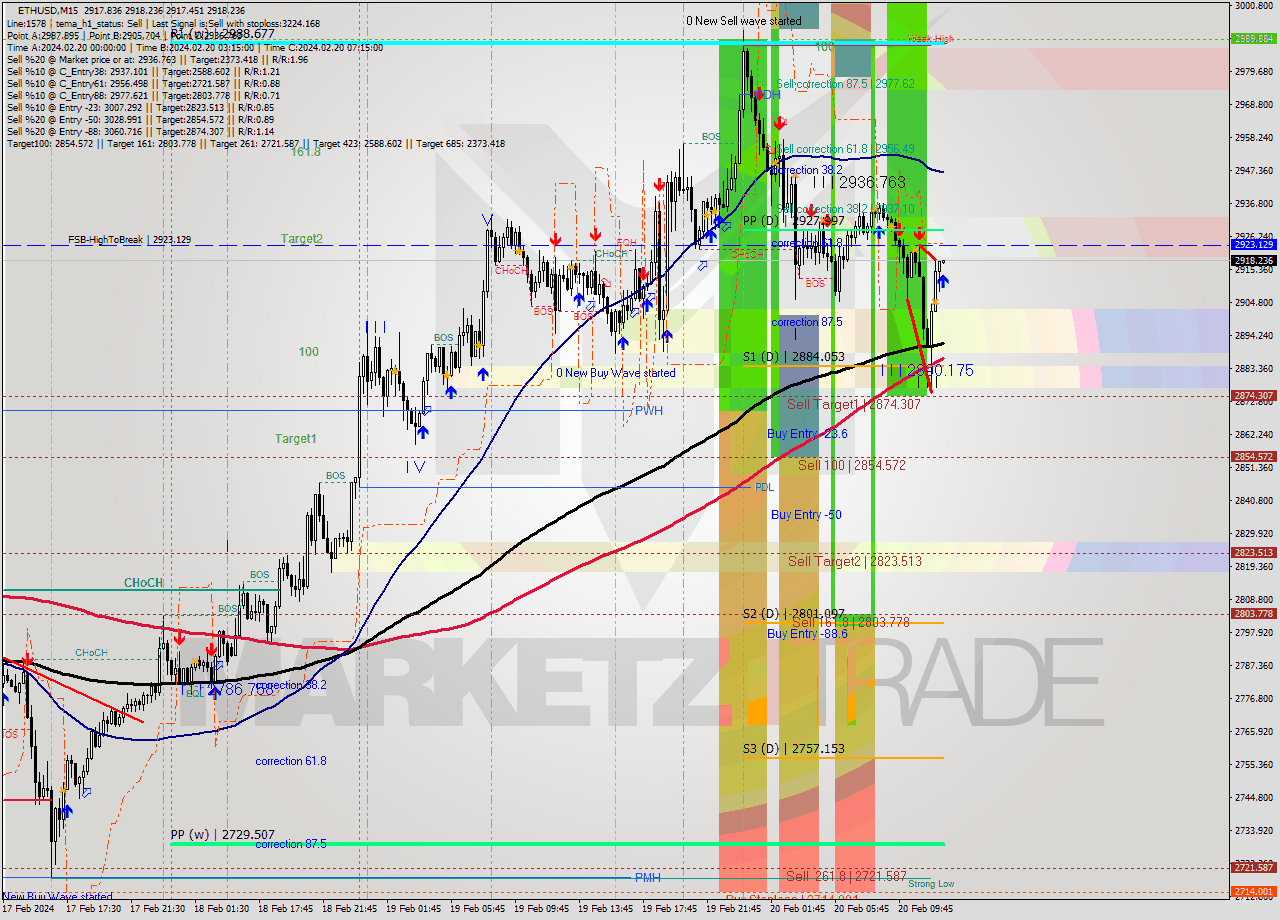Click the Buy Entry -50 label
The image size is (1280, 920).
click(x=806, y=515)
